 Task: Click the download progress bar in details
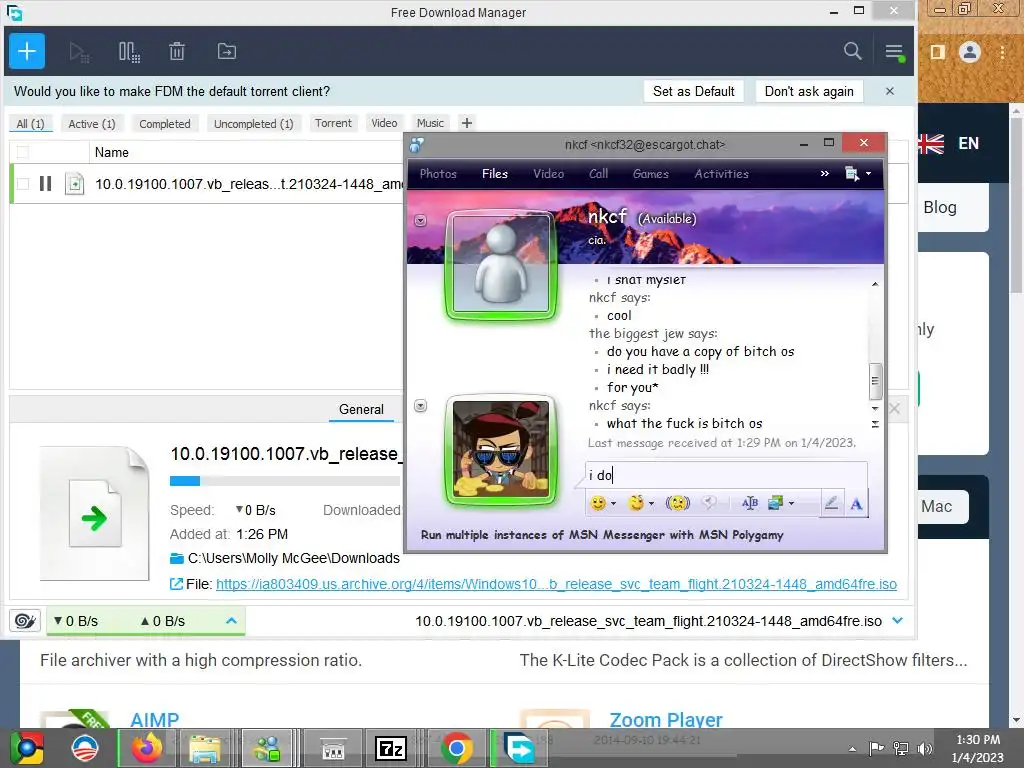285,481
